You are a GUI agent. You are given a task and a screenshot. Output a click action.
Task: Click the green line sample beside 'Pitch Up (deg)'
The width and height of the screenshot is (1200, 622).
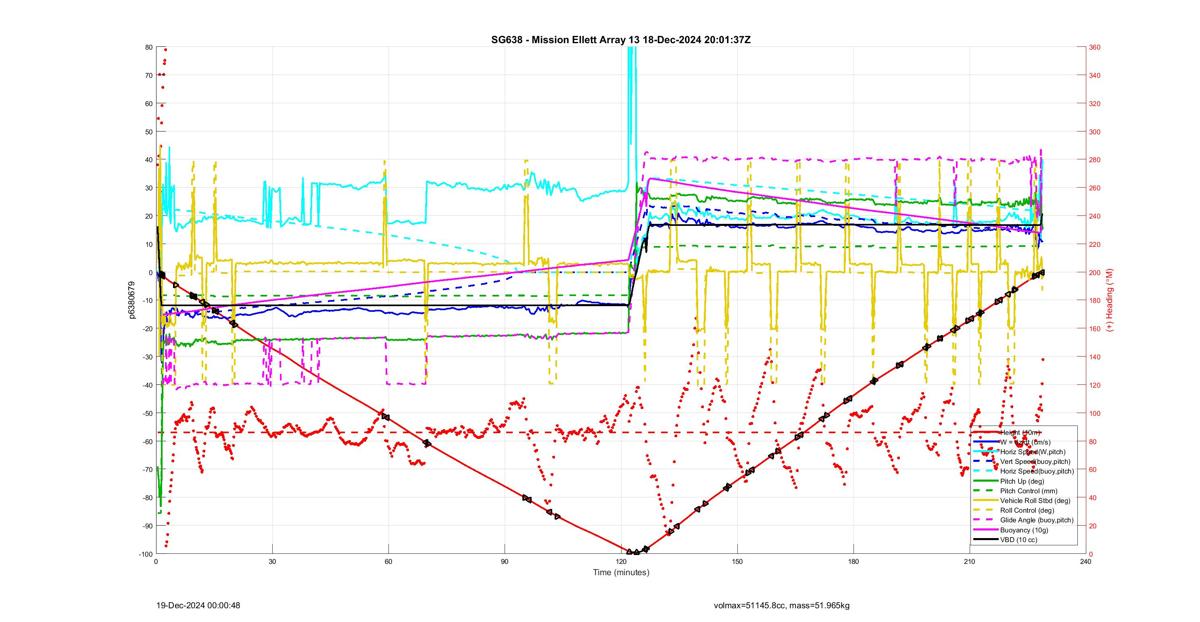click(x=986, y=481)
